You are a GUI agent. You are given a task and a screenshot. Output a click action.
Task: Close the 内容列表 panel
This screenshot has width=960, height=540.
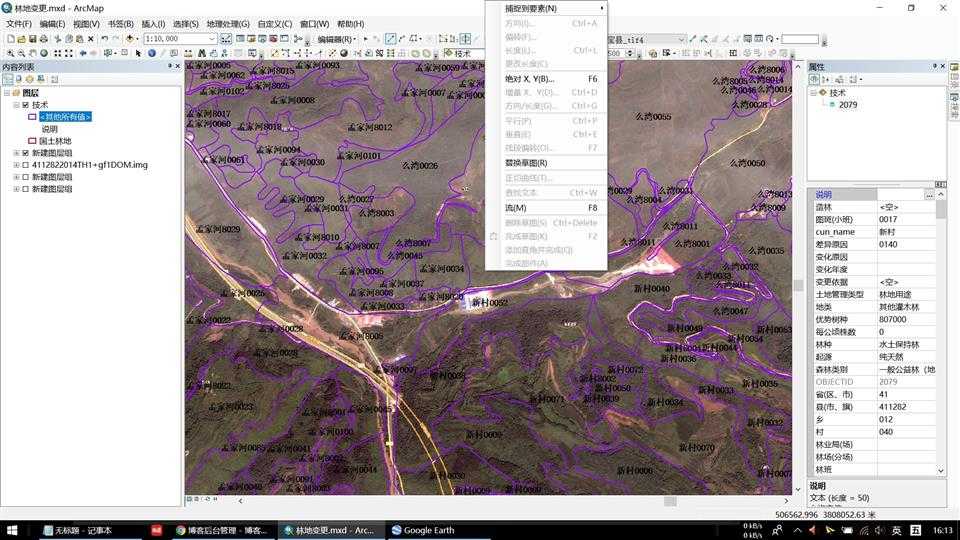point(178,66)
